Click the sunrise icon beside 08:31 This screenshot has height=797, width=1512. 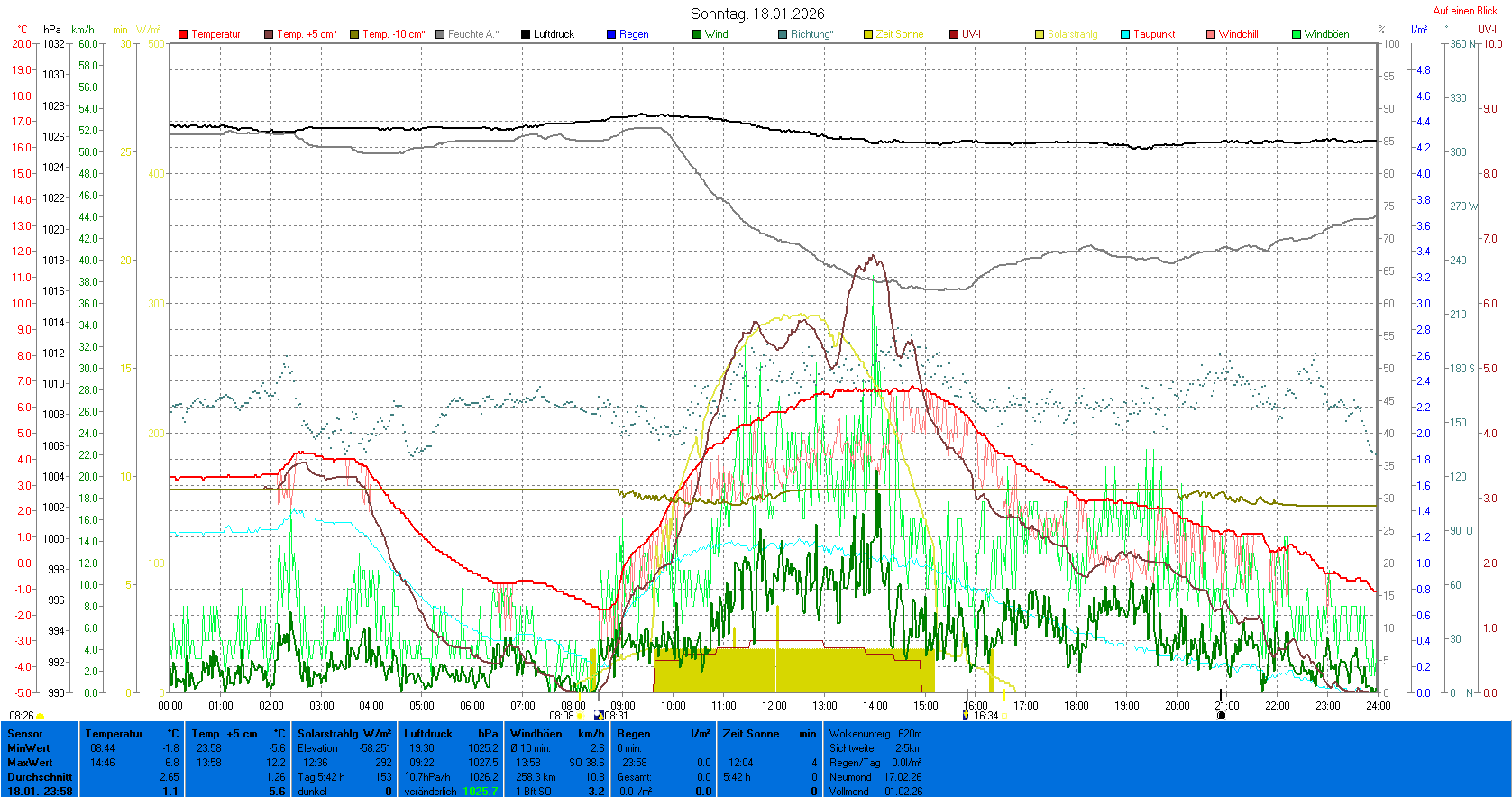coord(599,716)
